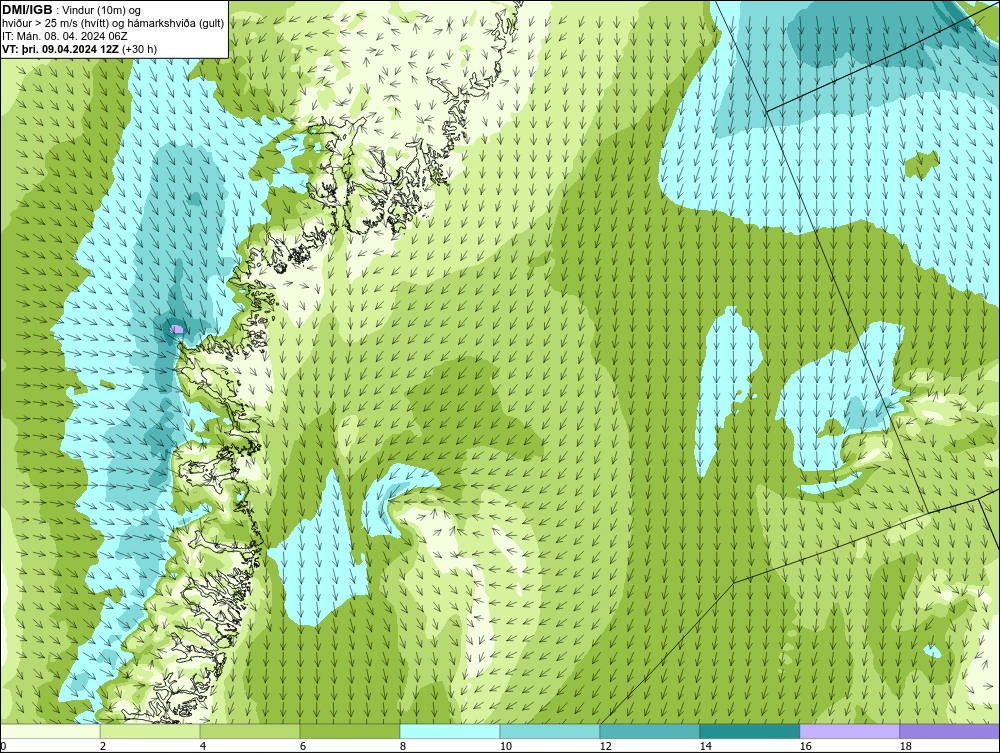The height and width of the screenshot is (753, 1000).
Task: Click the 'IT: Mán. 08. 04. 2024 06Z' line
Action: (x=65, y=36)
